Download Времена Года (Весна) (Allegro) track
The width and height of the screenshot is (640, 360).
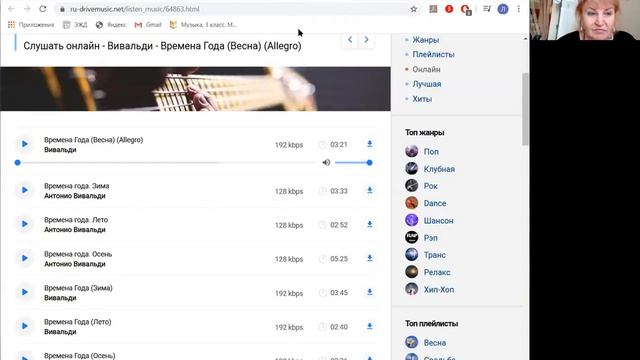pos(369,144)
